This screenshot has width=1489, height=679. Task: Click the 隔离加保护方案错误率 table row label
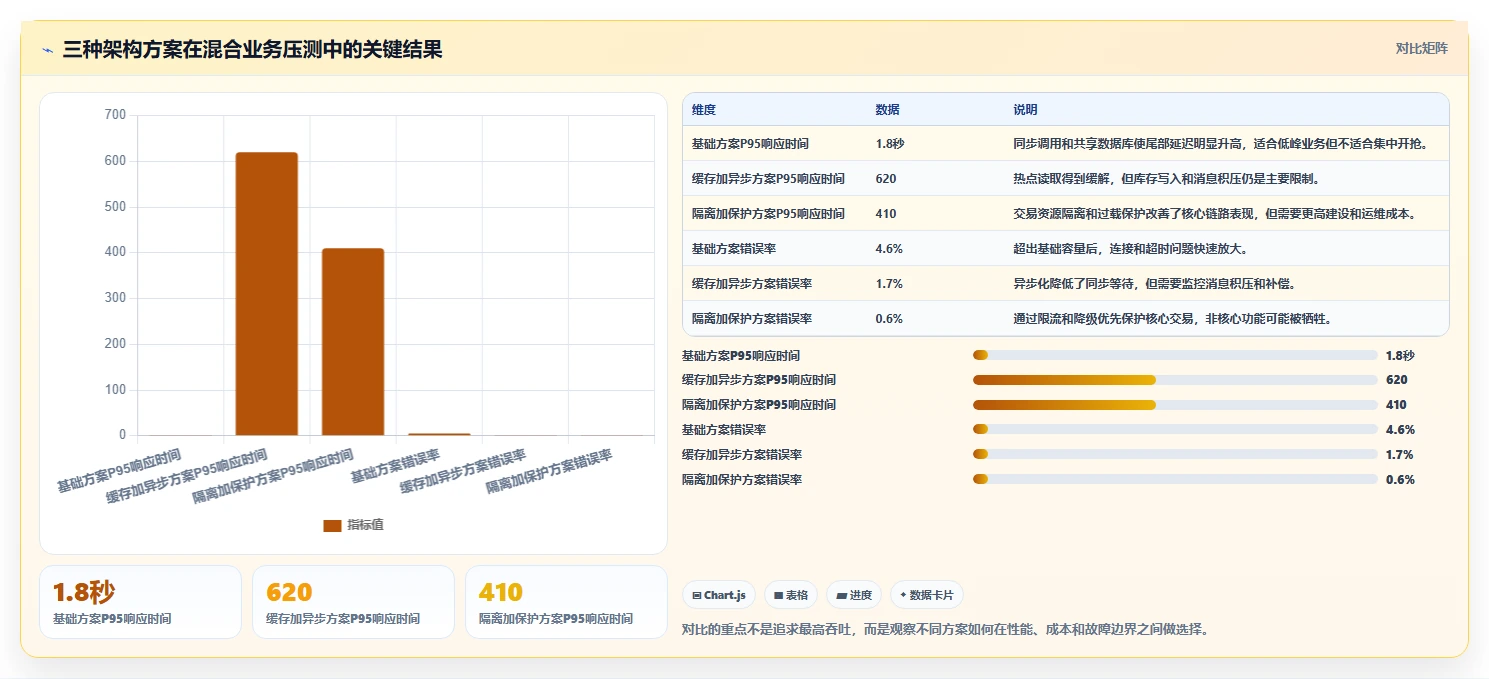pyautogui.click(x=751, y=319)
